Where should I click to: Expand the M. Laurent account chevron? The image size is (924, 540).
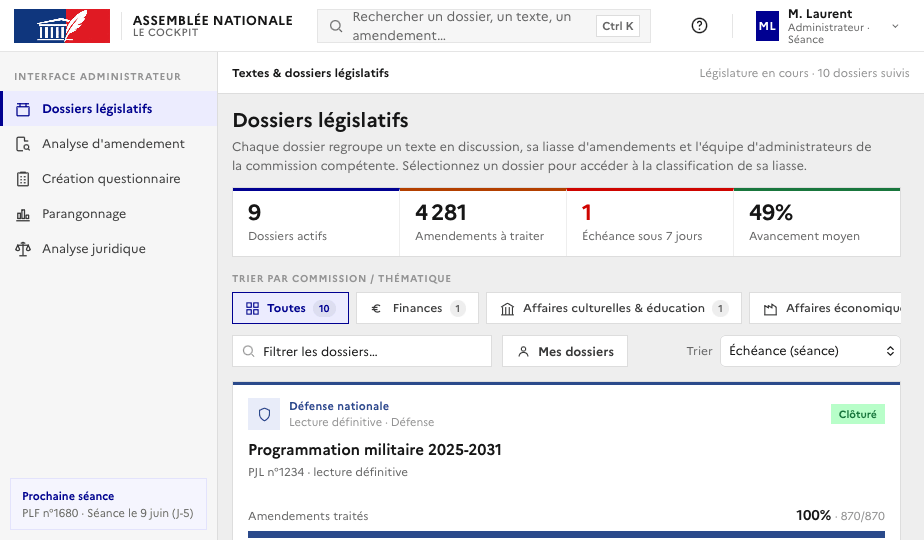click(x=895, y=26)
